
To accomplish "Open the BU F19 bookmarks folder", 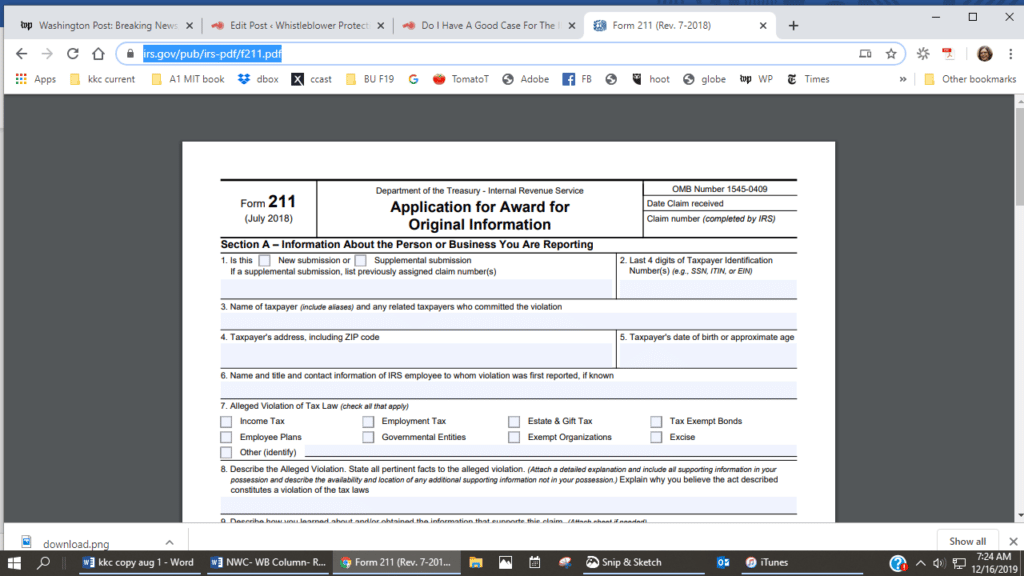I will [376, 78].
